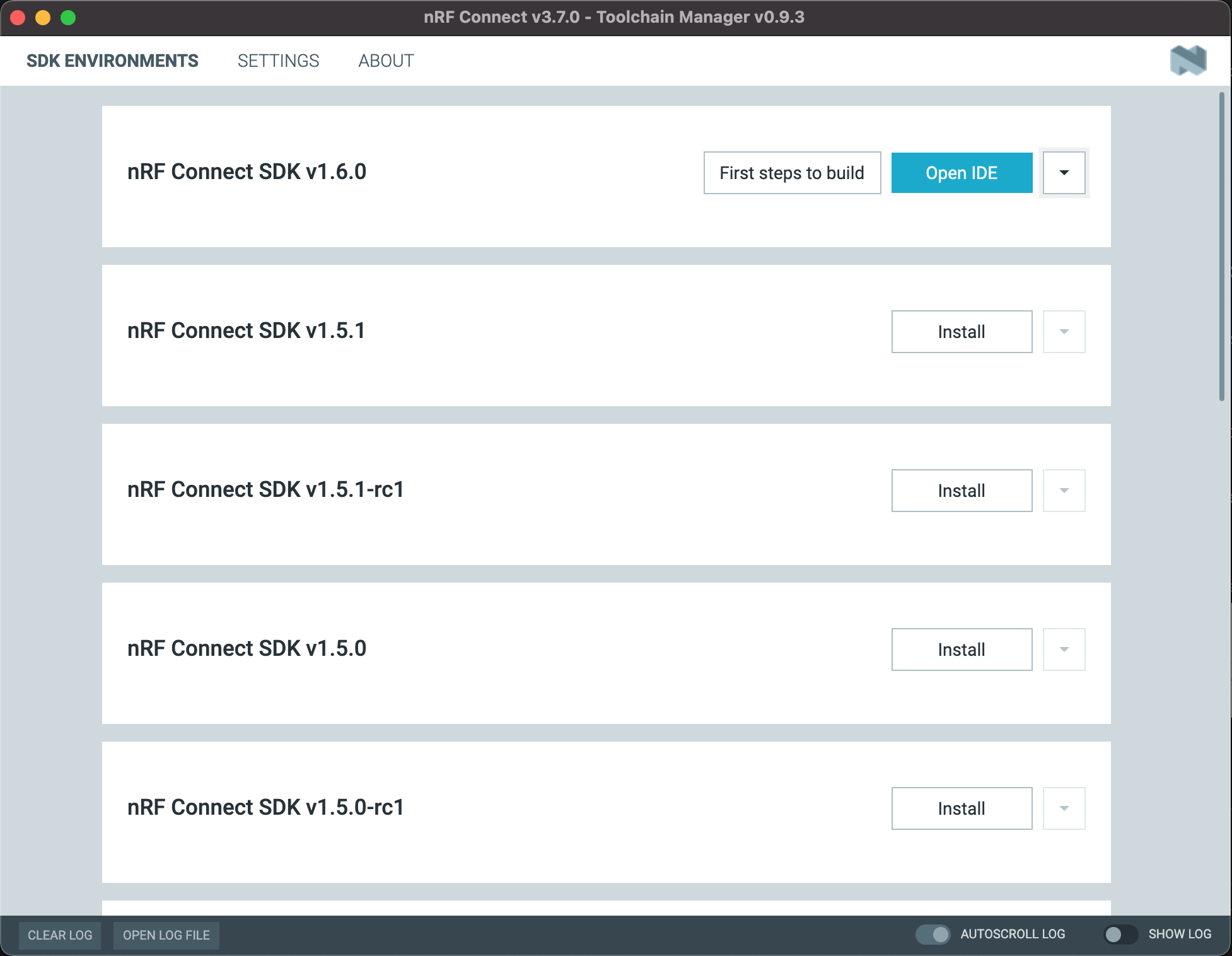This screenshot has width=1232, height=956.
Task: Select the nRF Connect SDK v1.6.0 title
Action: coord(247,172)
